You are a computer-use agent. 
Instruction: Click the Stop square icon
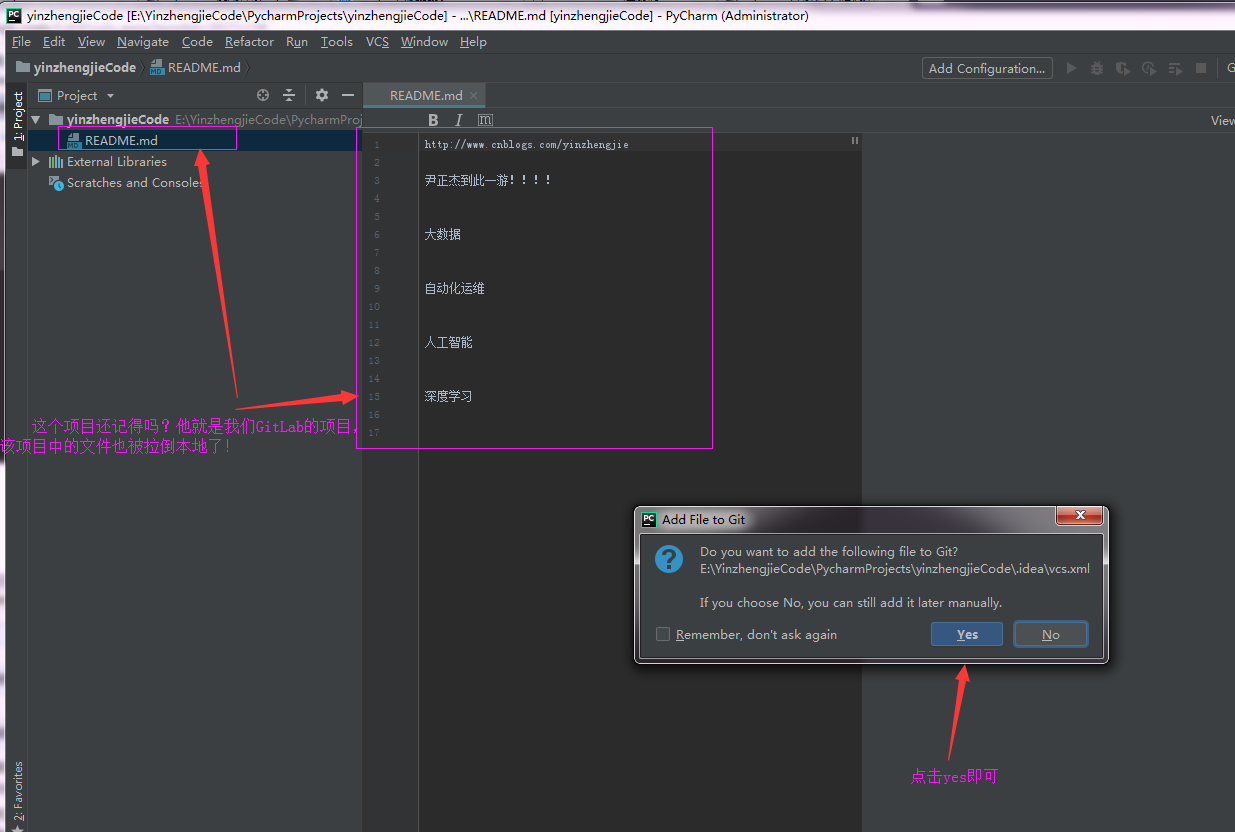tap(1201, 68)
